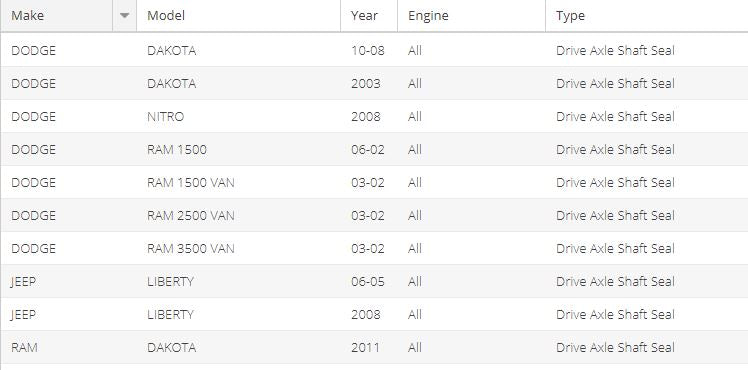The image size is (748, 370).
Task: Click the 06-02 year cell
Action: (x=369, y=149)
